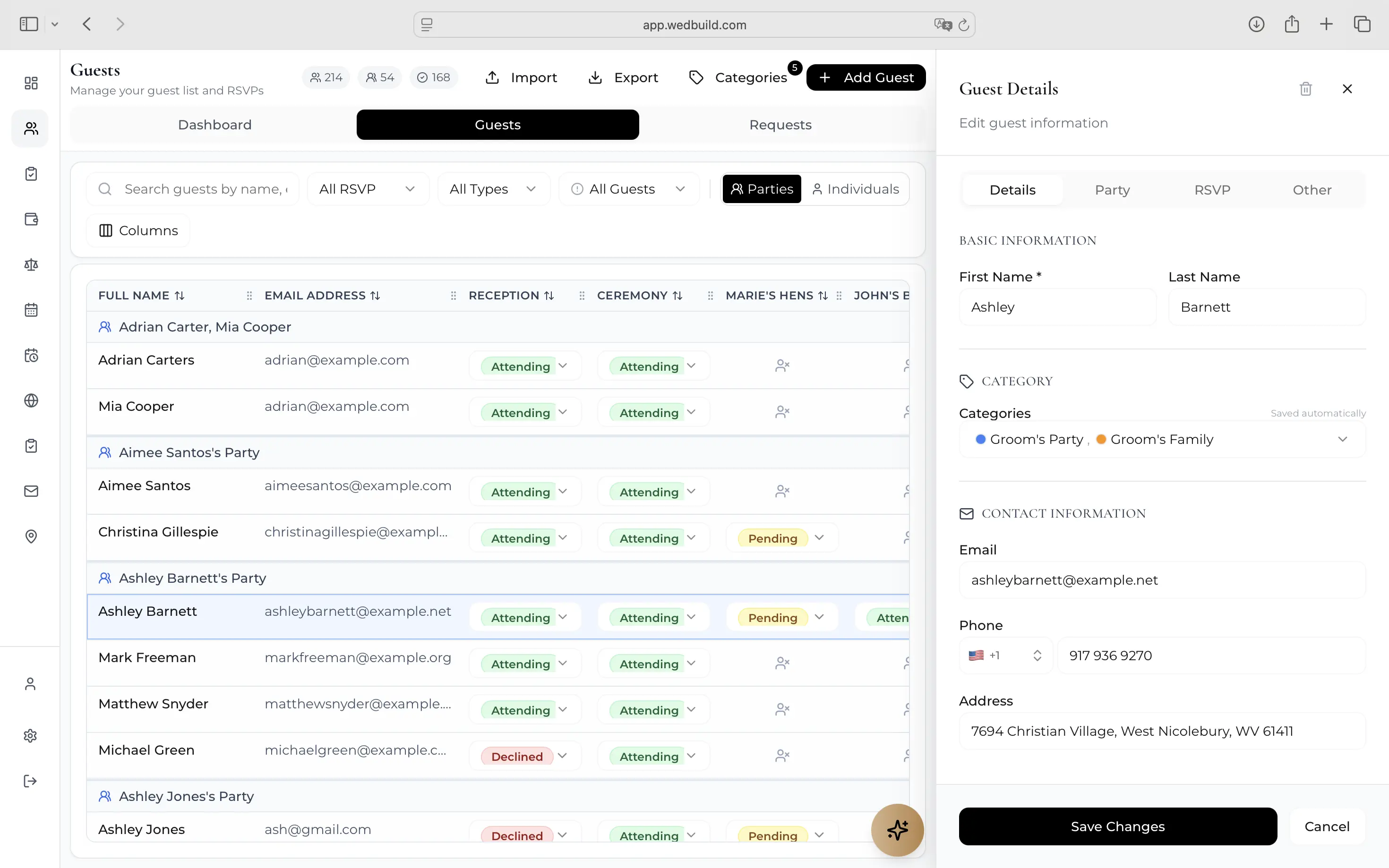Open the wallet budget icon in sidebar
1389x868 pixels.
click(x=31, y=219)
